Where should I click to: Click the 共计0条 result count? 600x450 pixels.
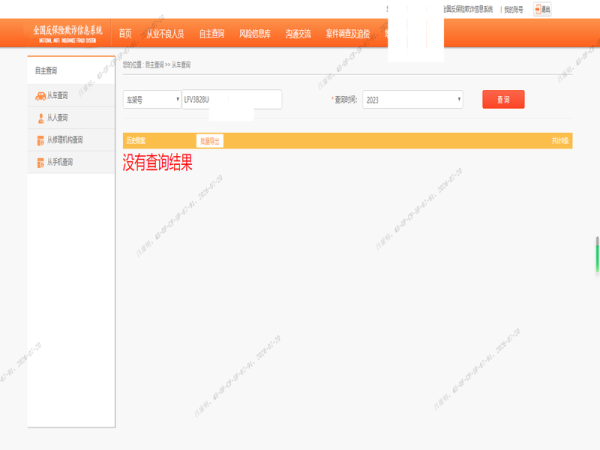click(x=560, y=140)
